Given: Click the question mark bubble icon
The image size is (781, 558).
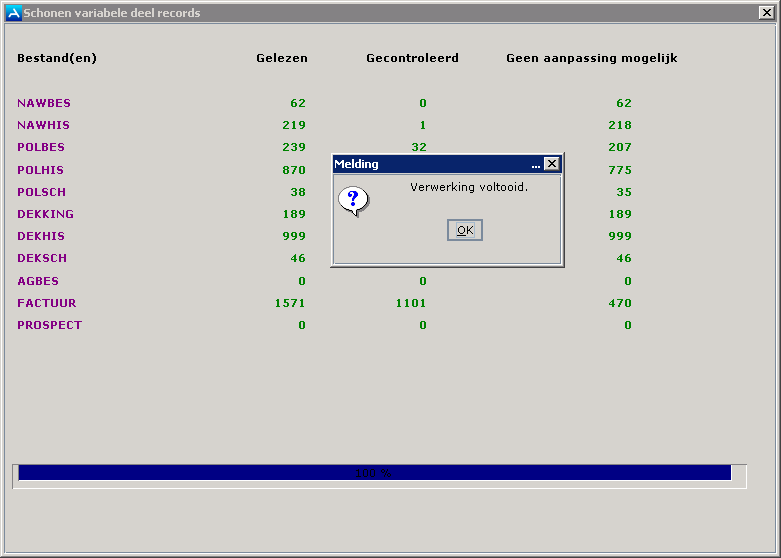Looking at the screenshot, I should point(352,200).
